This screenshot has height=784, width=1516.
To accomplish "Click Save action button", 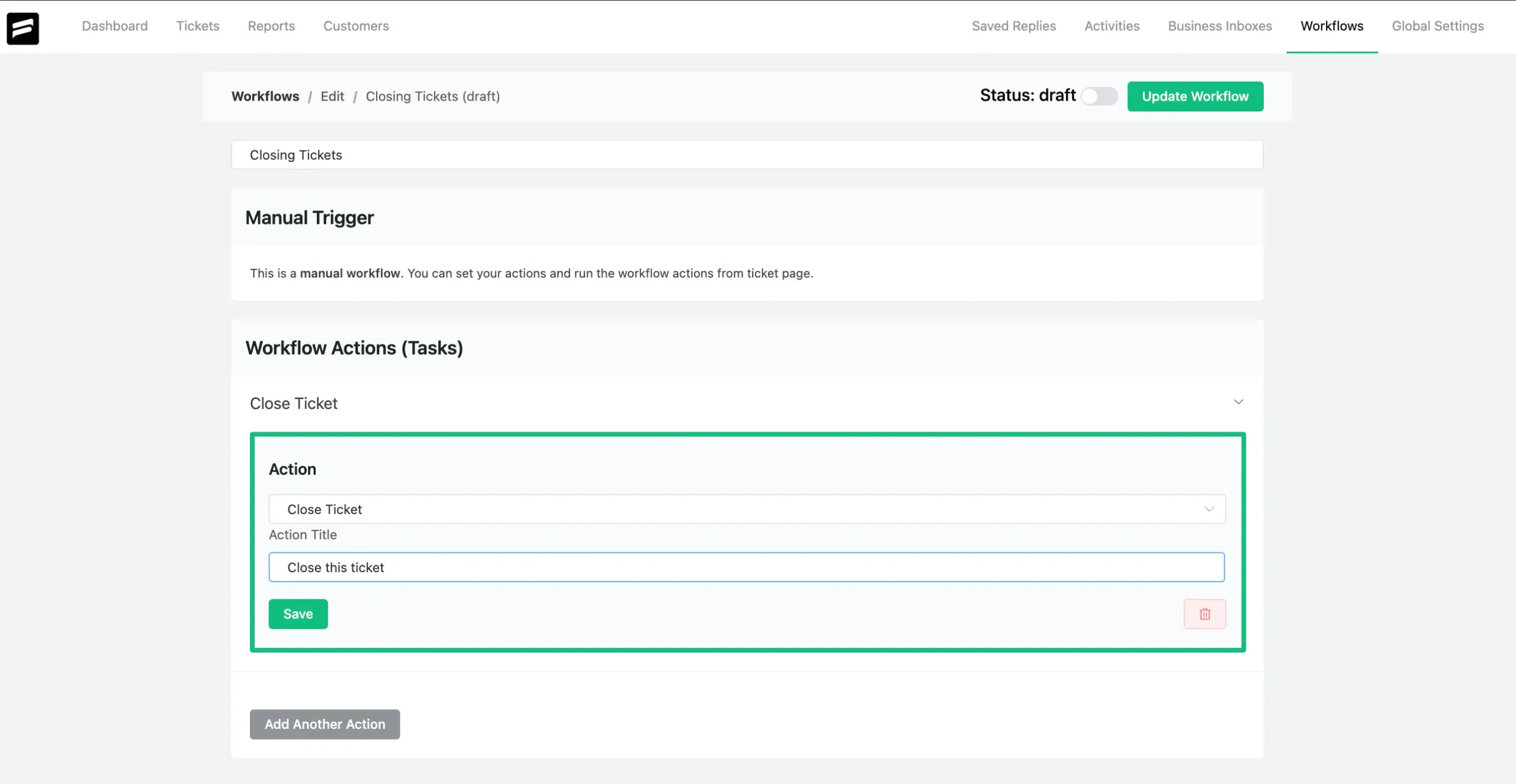I will point(298,614).
